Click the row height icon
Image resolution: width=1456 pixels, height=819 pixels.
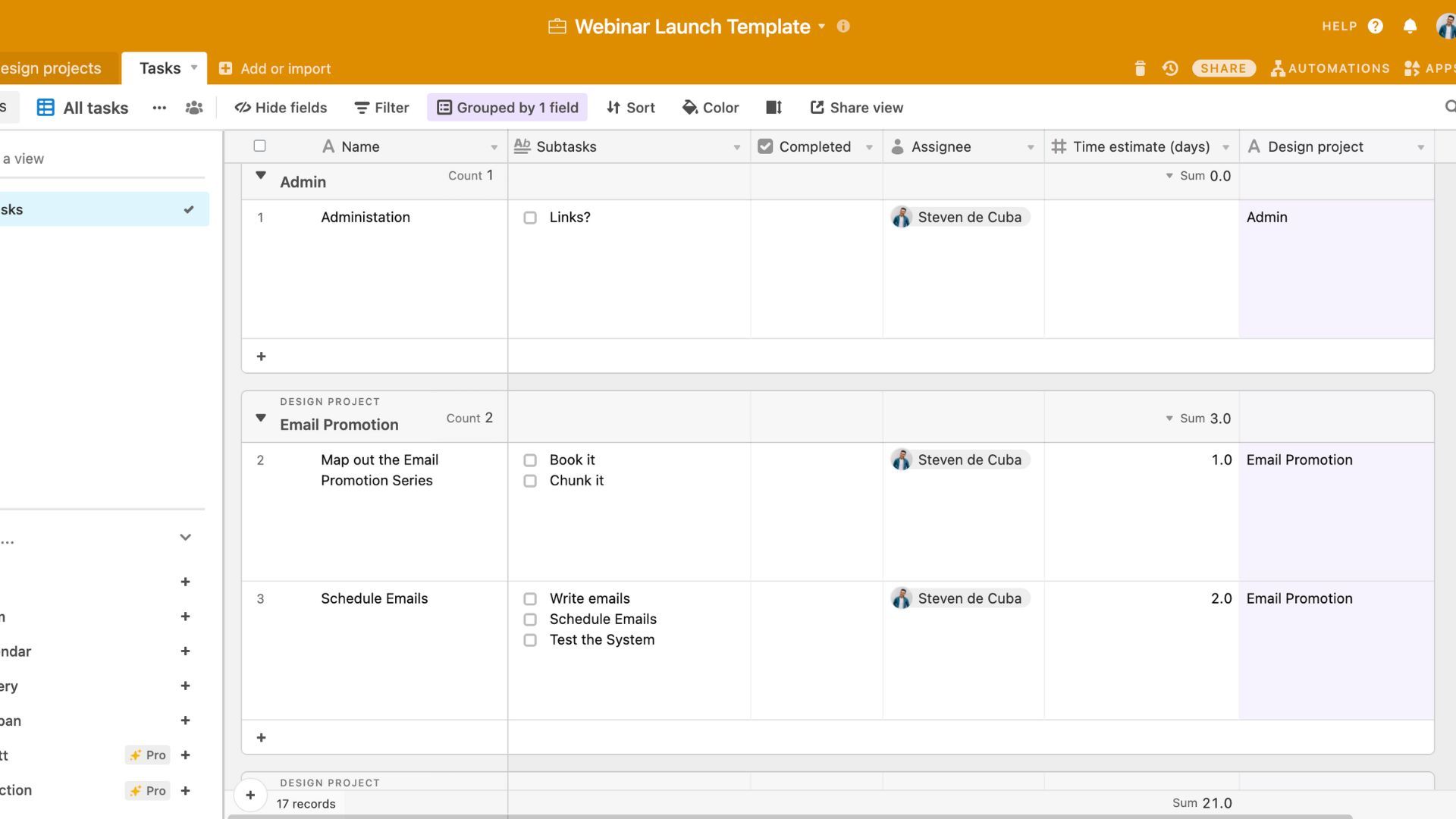coord(773,108)
